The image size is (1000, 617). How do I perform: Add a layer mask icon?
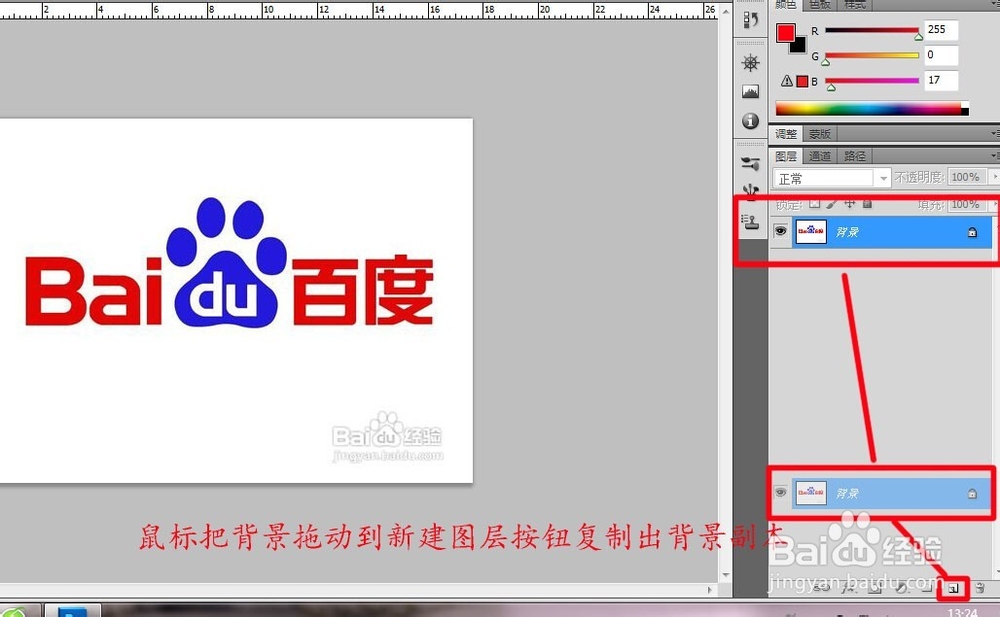pos(874,588)
